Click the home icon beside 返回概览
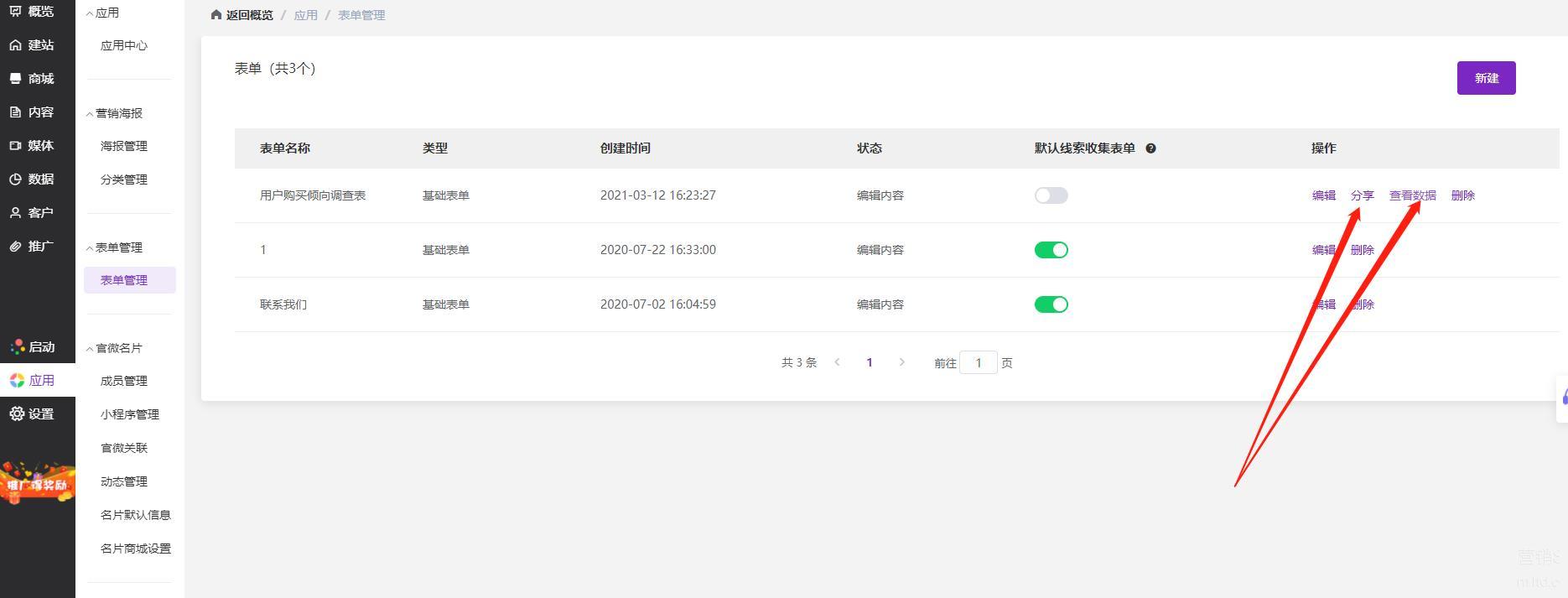The width and height of the screenshot is (1568, 598). (216, 15)
